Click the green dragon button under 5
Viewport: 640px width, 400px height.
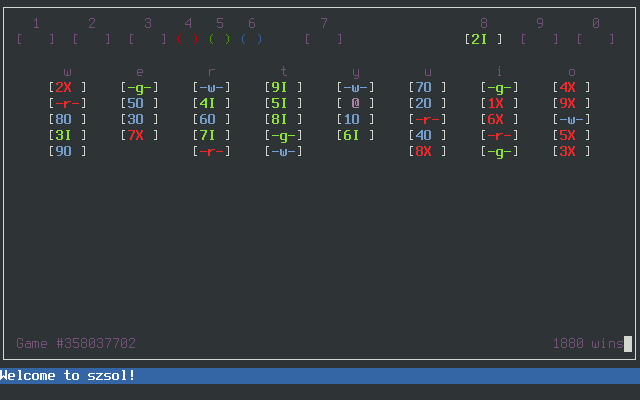220,39
